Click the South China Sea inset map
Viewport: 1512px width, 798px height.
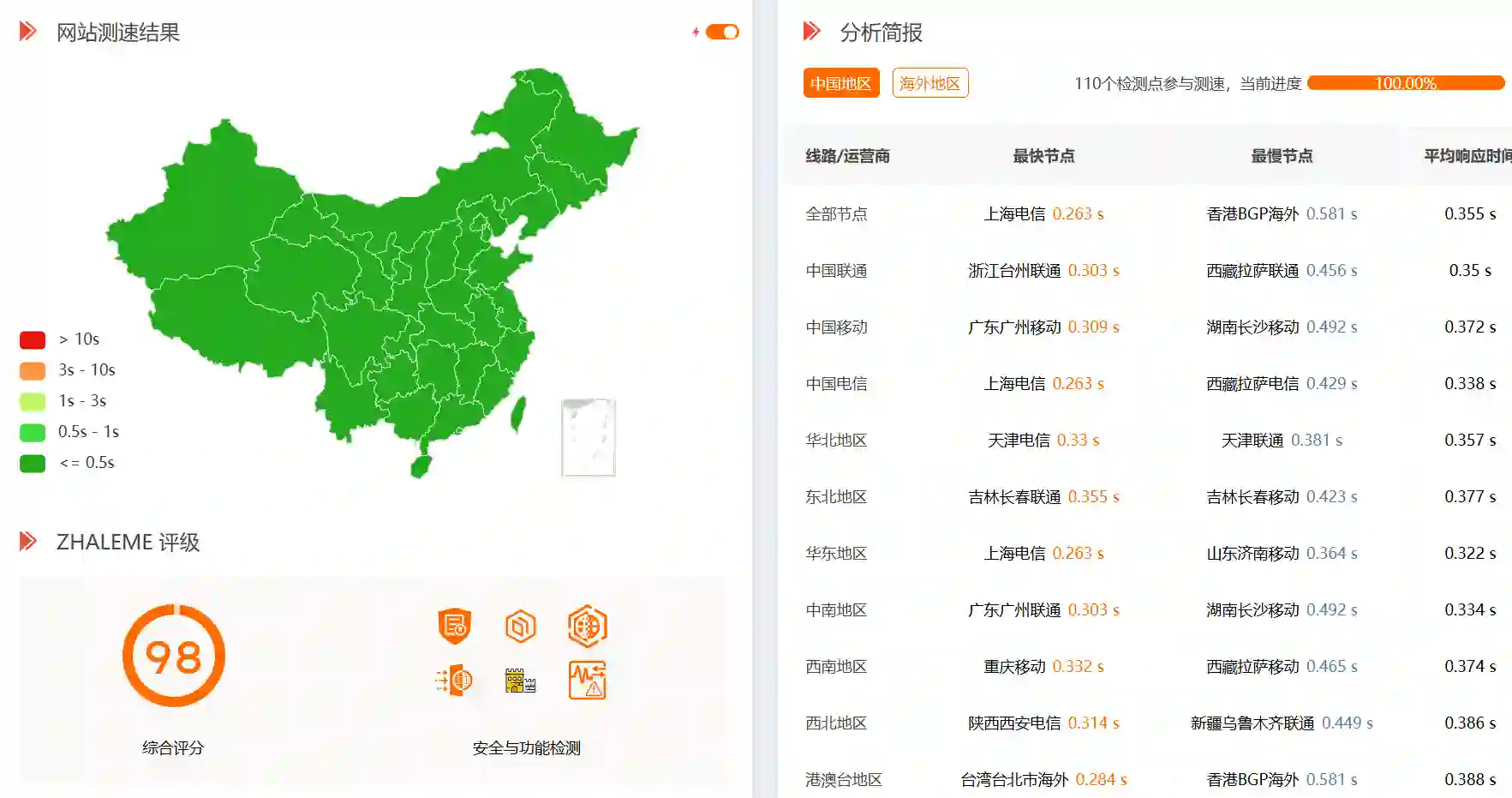[x=589, y=439]
